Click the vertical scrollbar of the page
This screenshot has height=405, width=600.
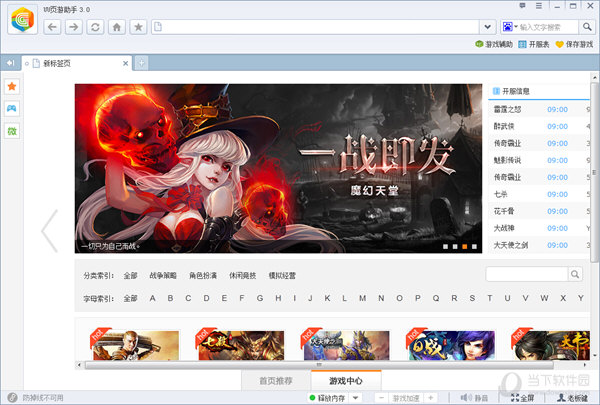pos(594,172)
